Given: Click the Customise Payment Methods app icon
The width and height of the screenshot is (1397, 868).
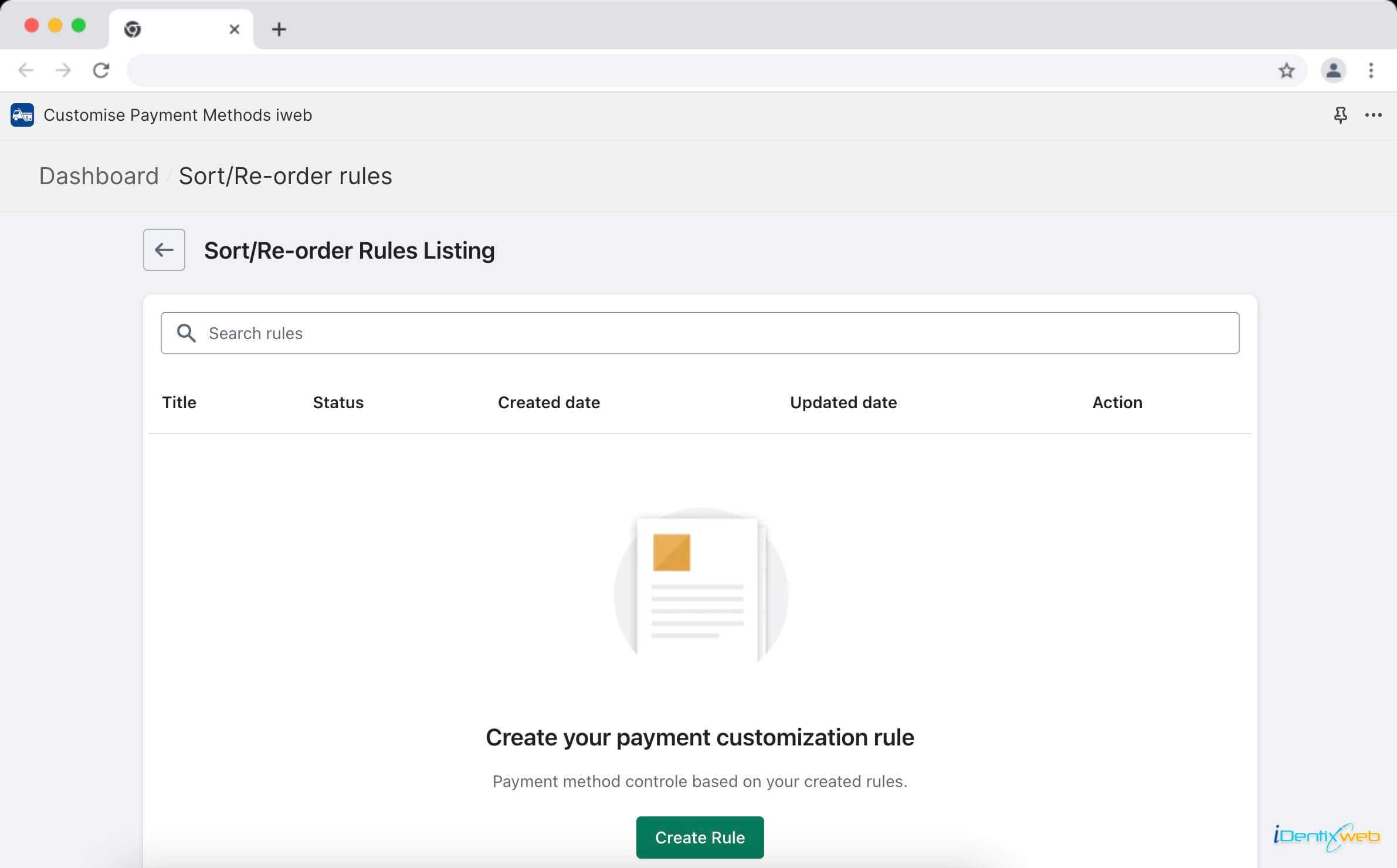Looking at the screenshot, I should pyautogui.click(x=22, y=115).
